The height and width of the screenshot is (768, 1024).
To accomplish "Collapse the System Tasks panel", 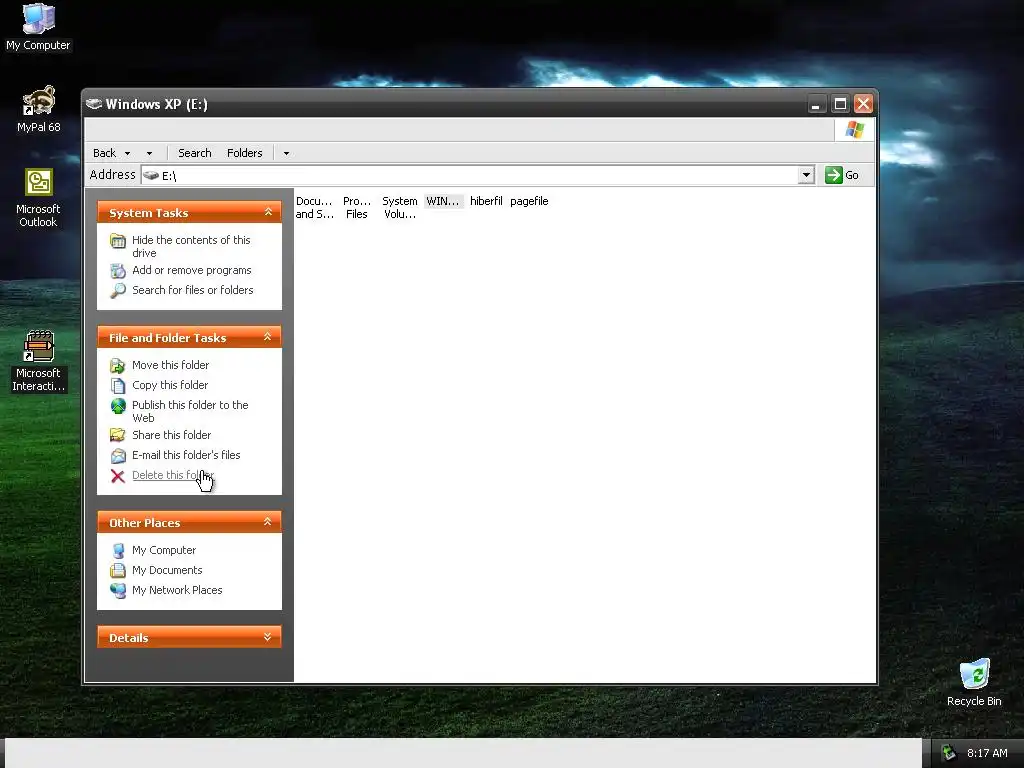I will [x=268, y=212].
